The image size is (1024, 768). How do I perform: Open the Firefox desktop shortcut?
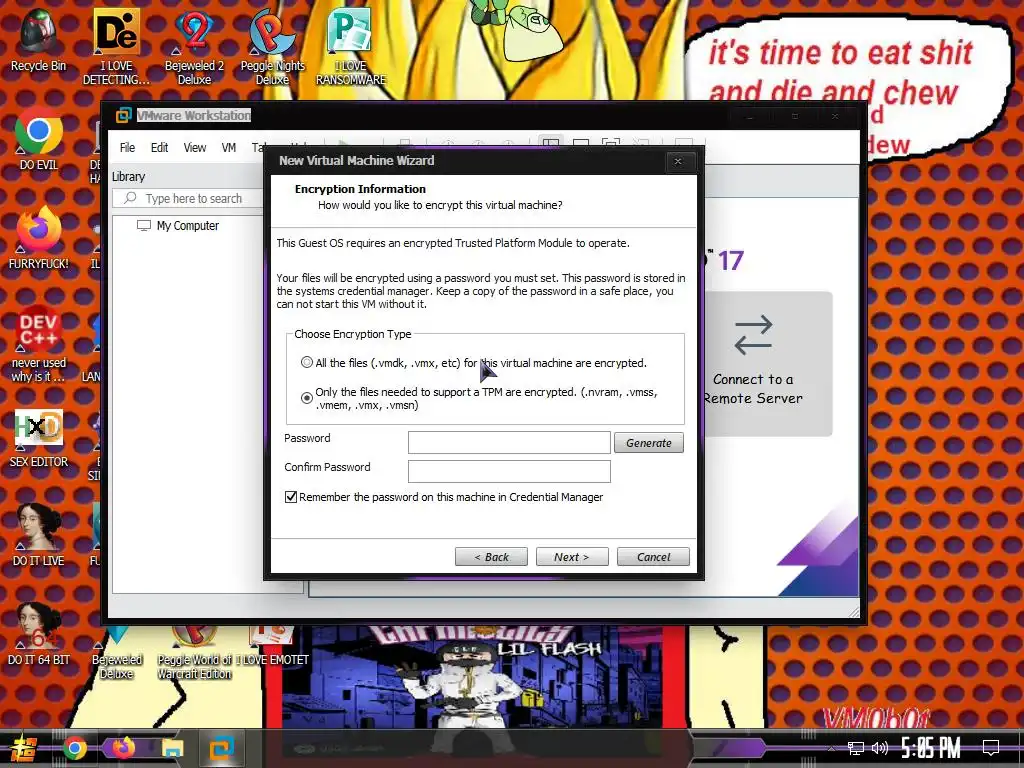(38, 238)
